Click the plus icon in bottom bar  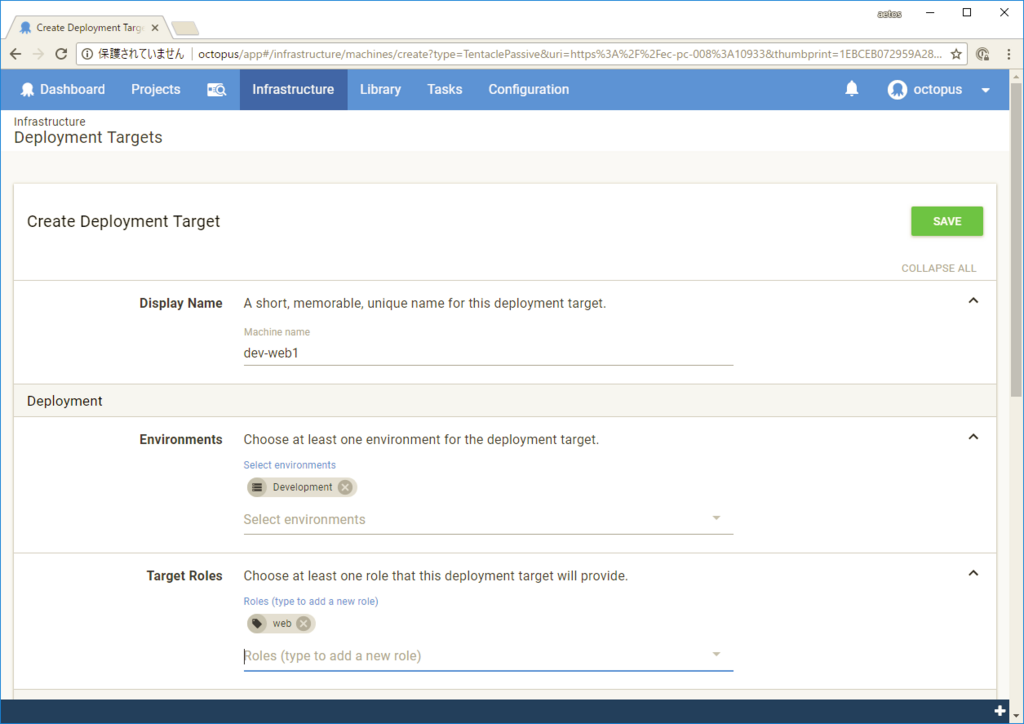(1000, 711)
